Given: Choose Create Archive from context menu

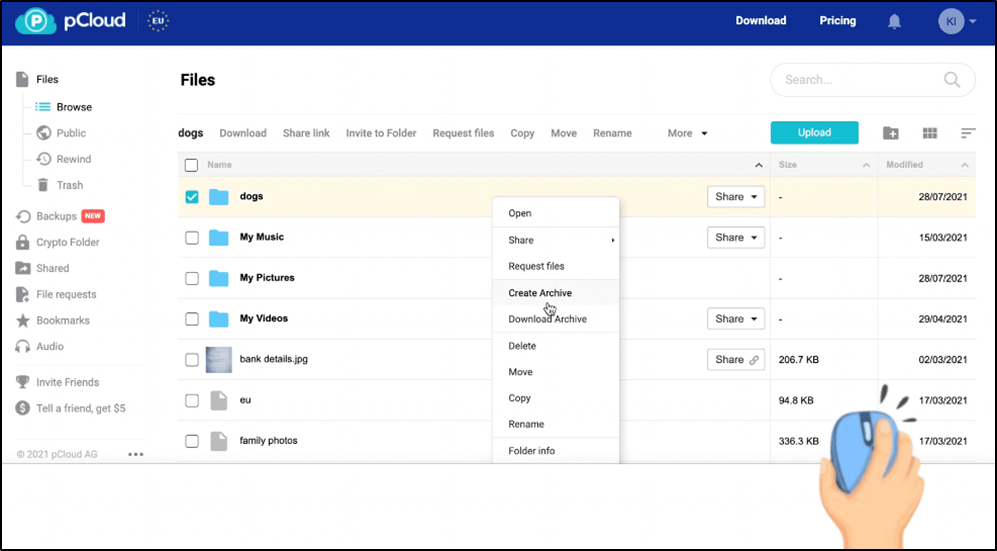Looking at the screenshot, I should 540,293.
